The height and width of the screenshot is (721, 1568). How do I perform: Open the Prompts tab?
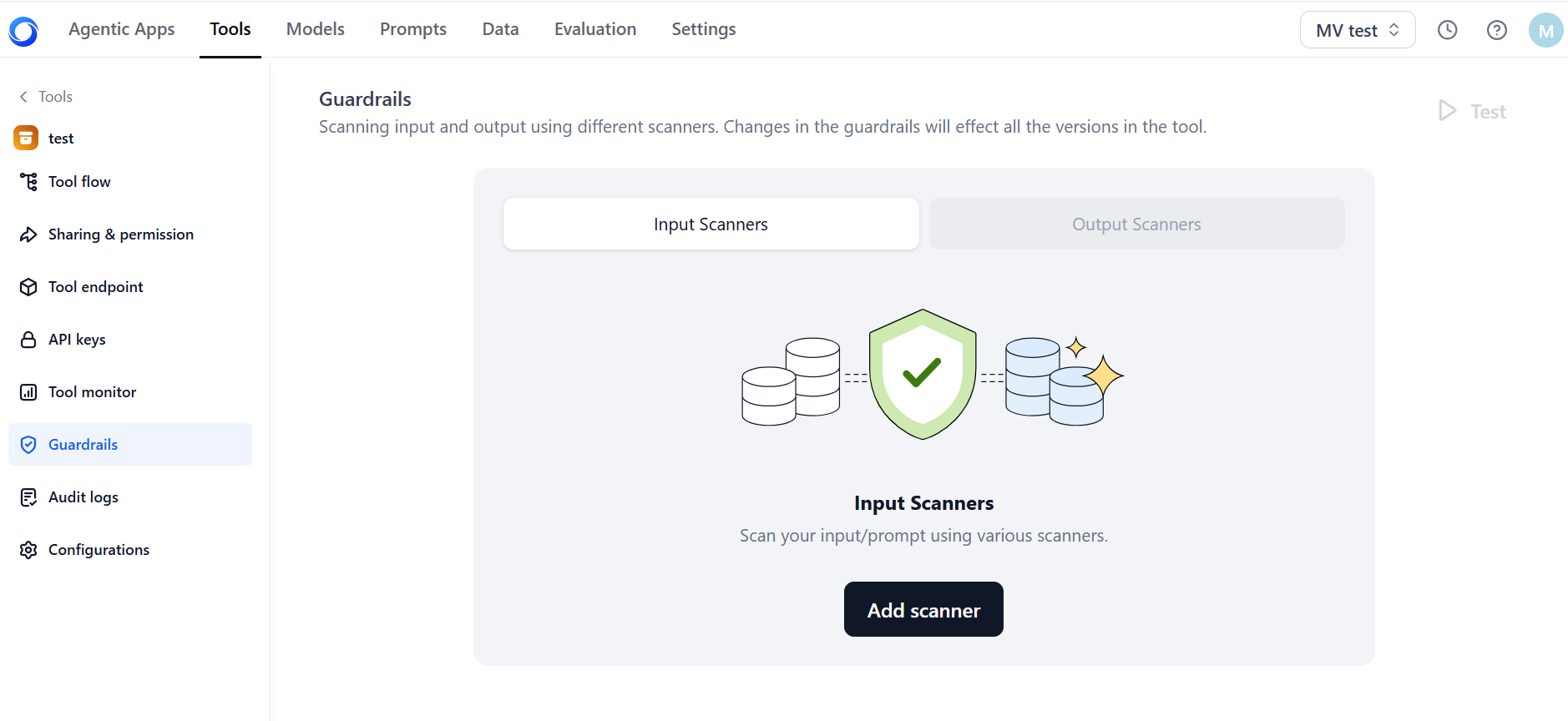413,29
